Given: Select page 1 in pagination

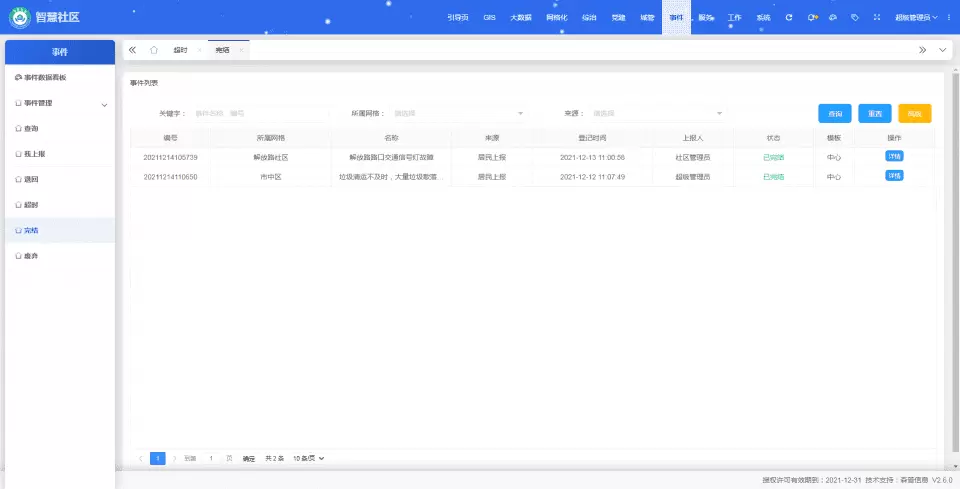Looking at the screenshot, I should (x=157, y=458).
